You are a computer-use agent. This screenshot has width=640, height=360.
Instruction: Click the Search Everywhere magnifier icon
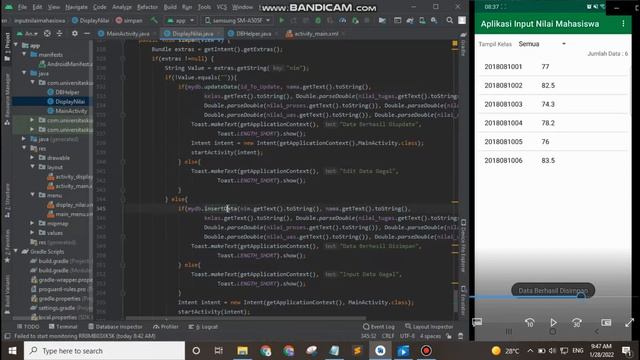click(x=449, y=20)
